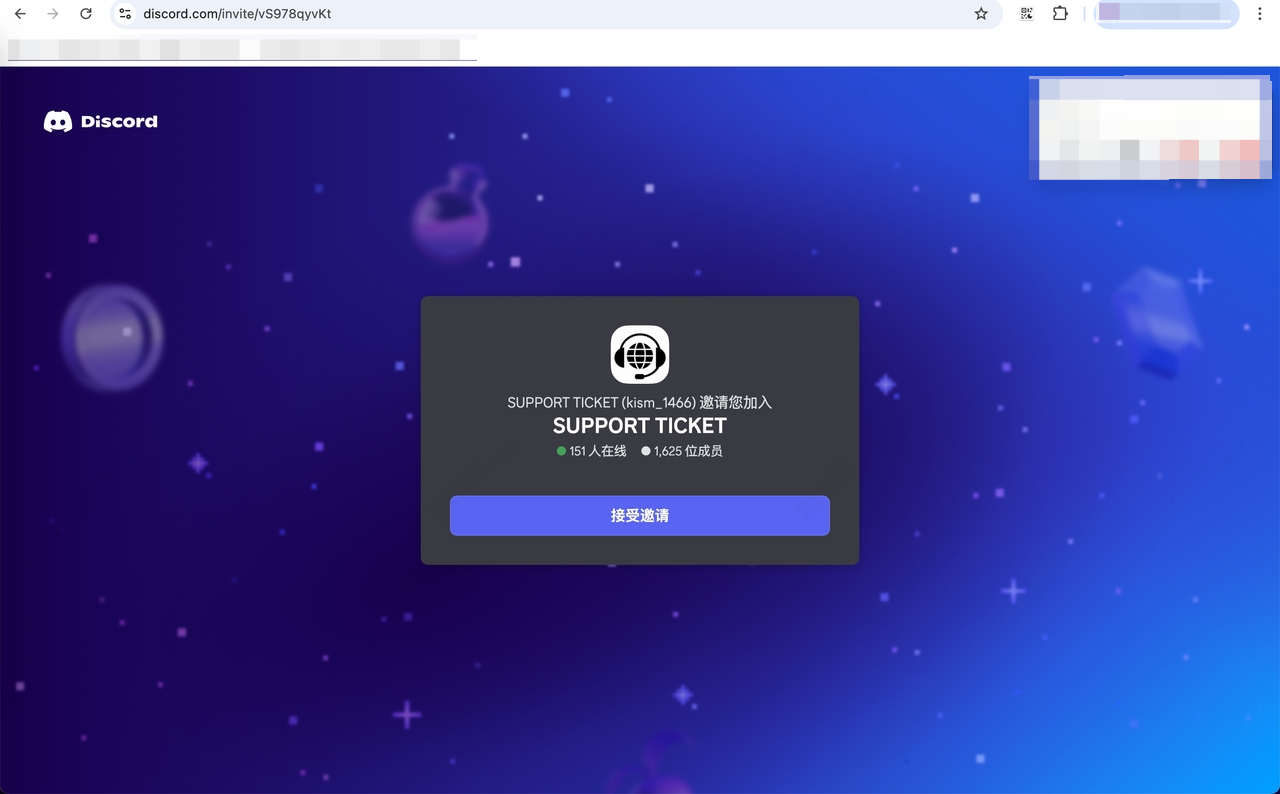Open the Extensions puzzle icon
The image size is (1280, 794).
coord(1060,14)
